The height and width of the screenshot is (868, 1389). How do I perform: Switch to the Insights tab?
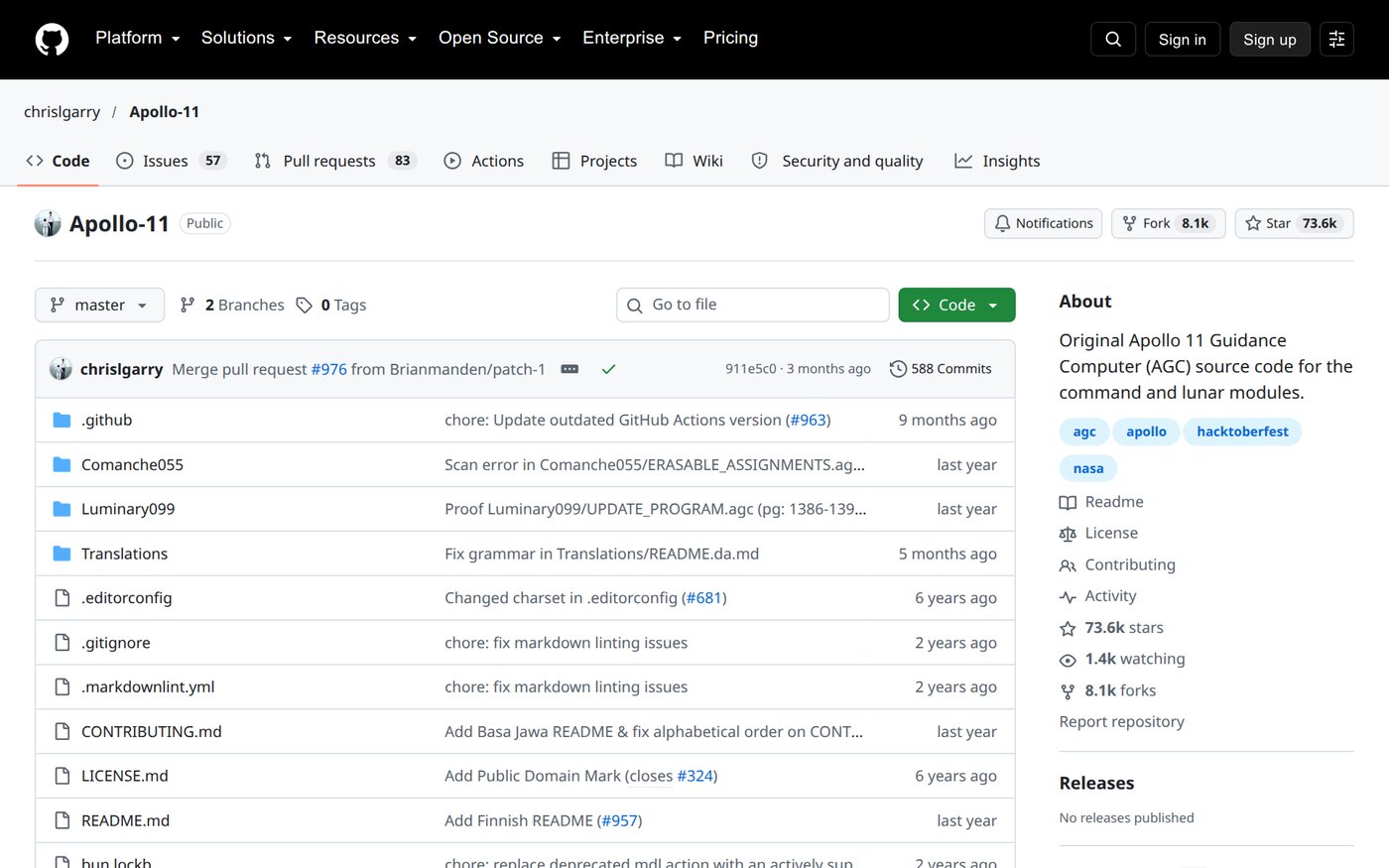coord(997,161)
